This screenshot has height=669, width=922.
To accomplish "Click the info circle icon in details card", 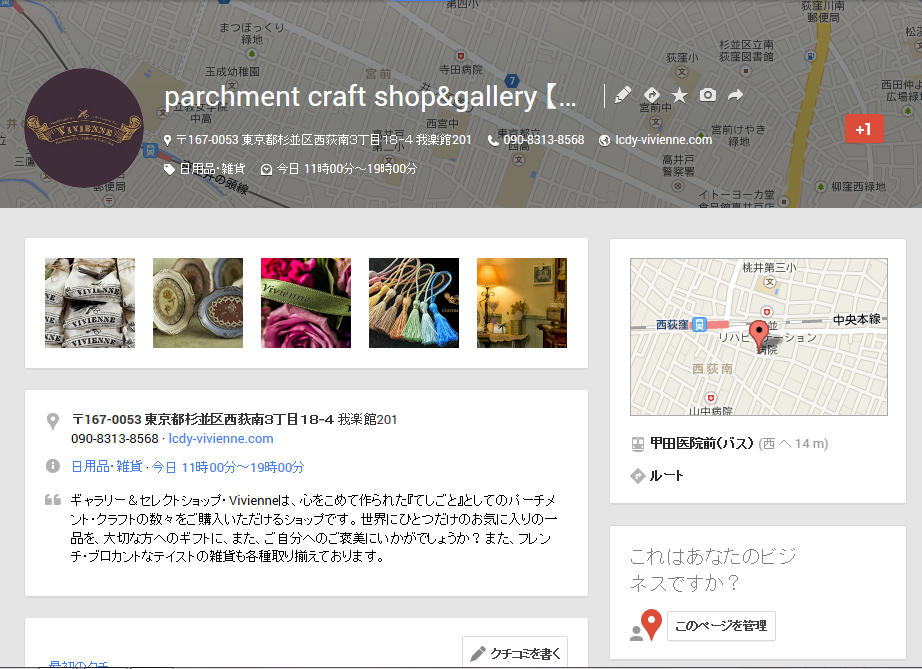I will tap(53, 466).
